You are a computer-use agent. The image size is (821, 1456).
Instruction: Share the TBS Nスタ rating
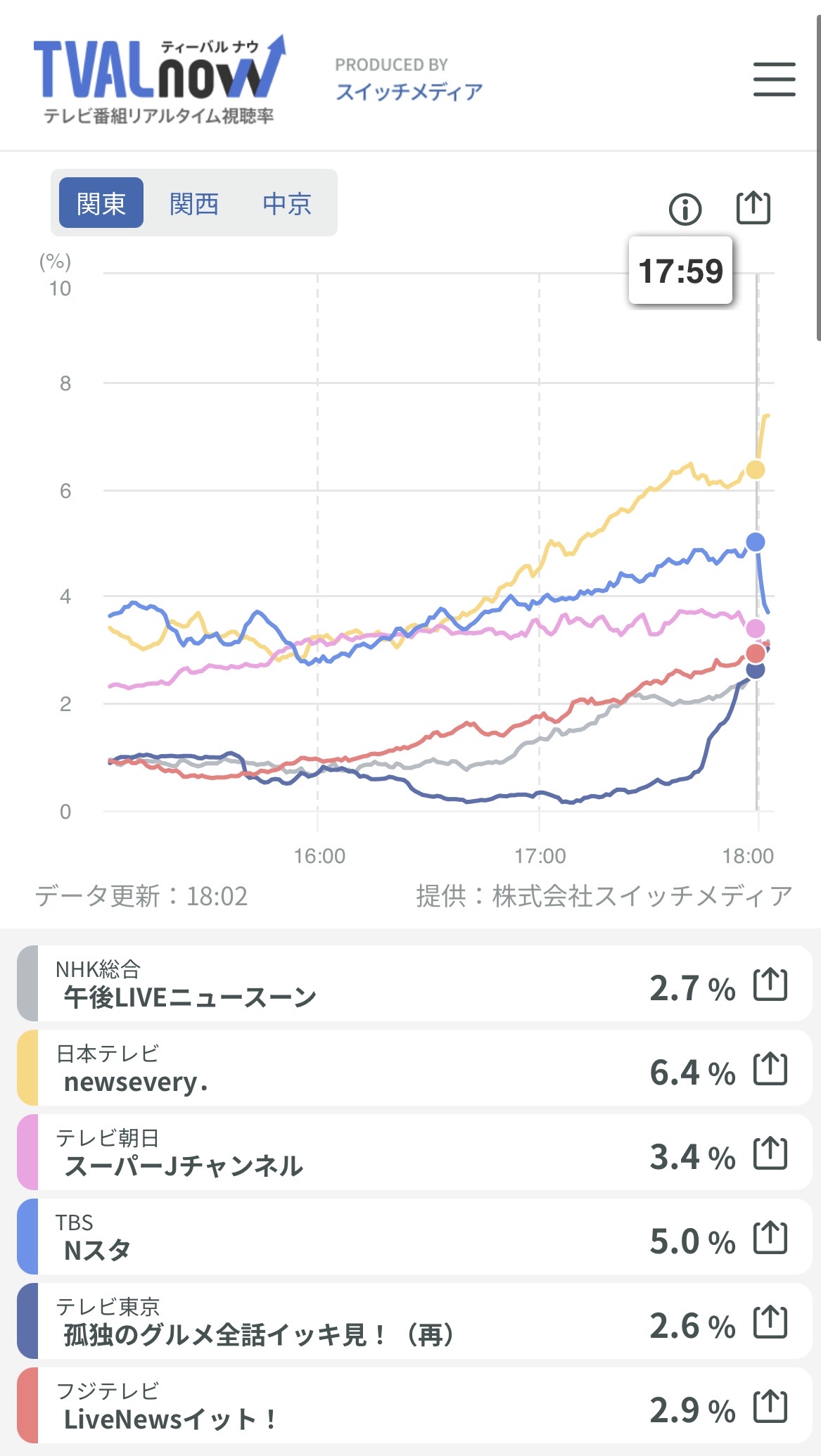[770, 1237]
